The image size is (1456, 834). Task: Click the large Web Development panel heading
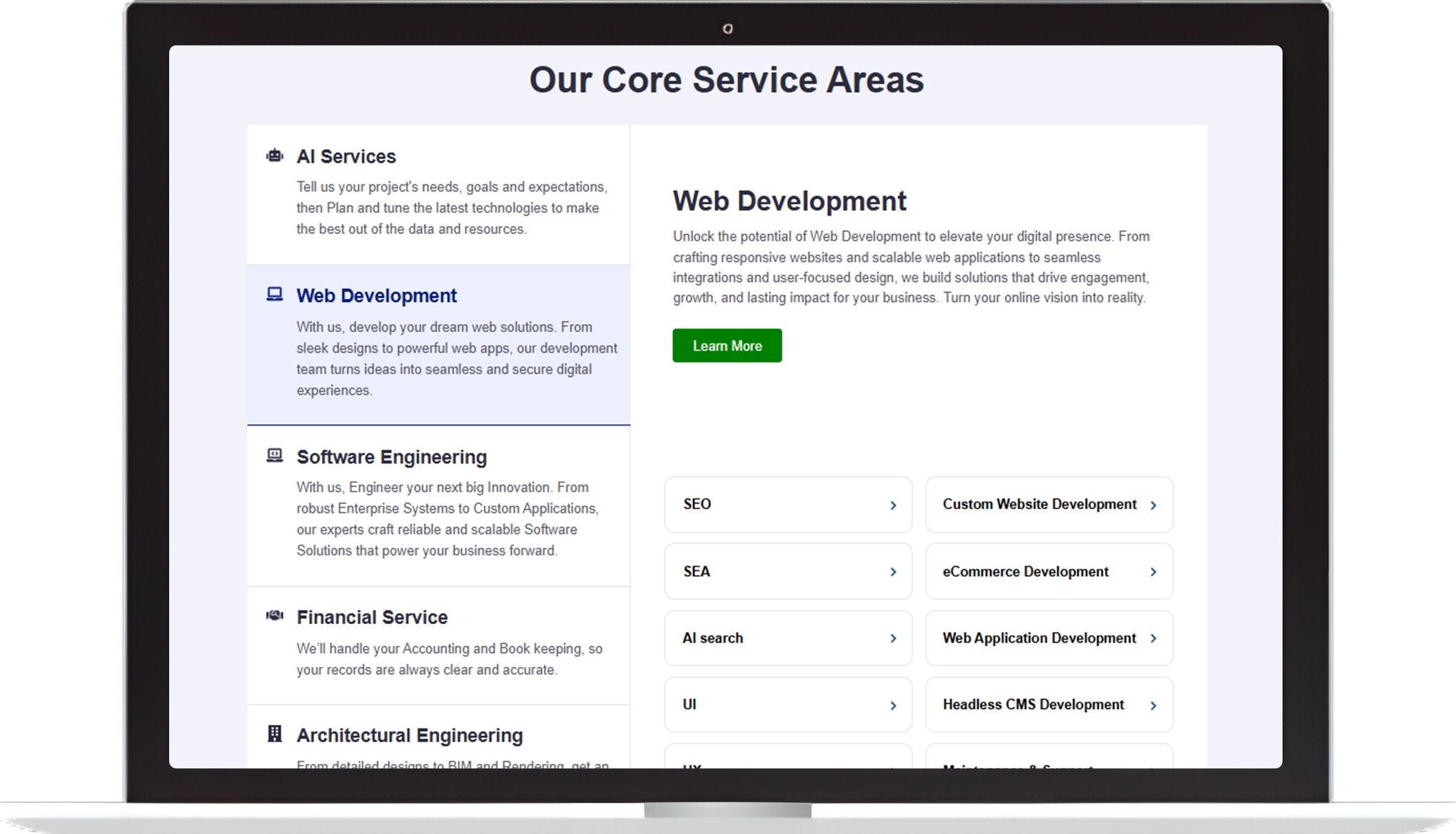[x=789, y=201]
